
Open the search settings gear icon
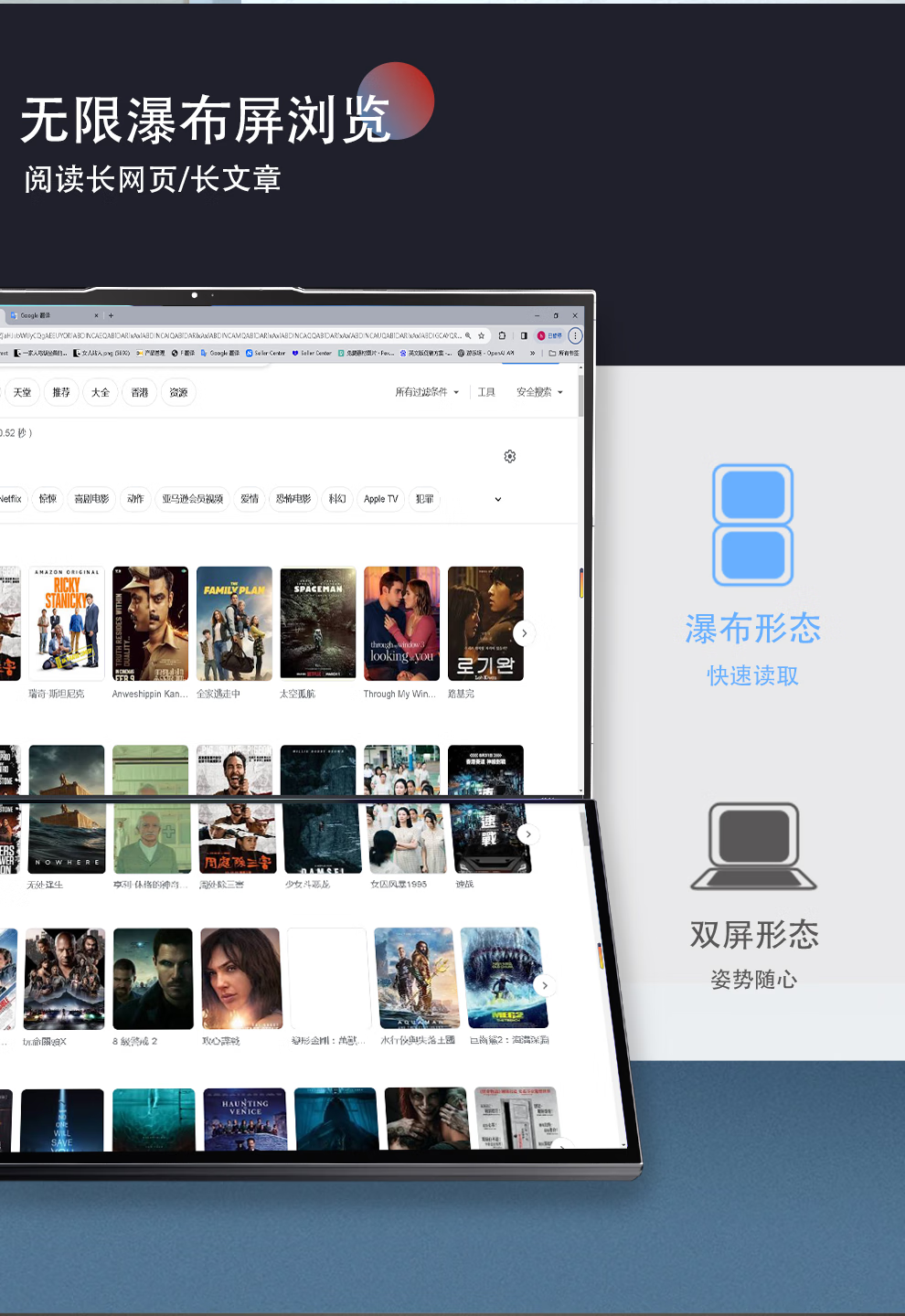click(510, 456)
